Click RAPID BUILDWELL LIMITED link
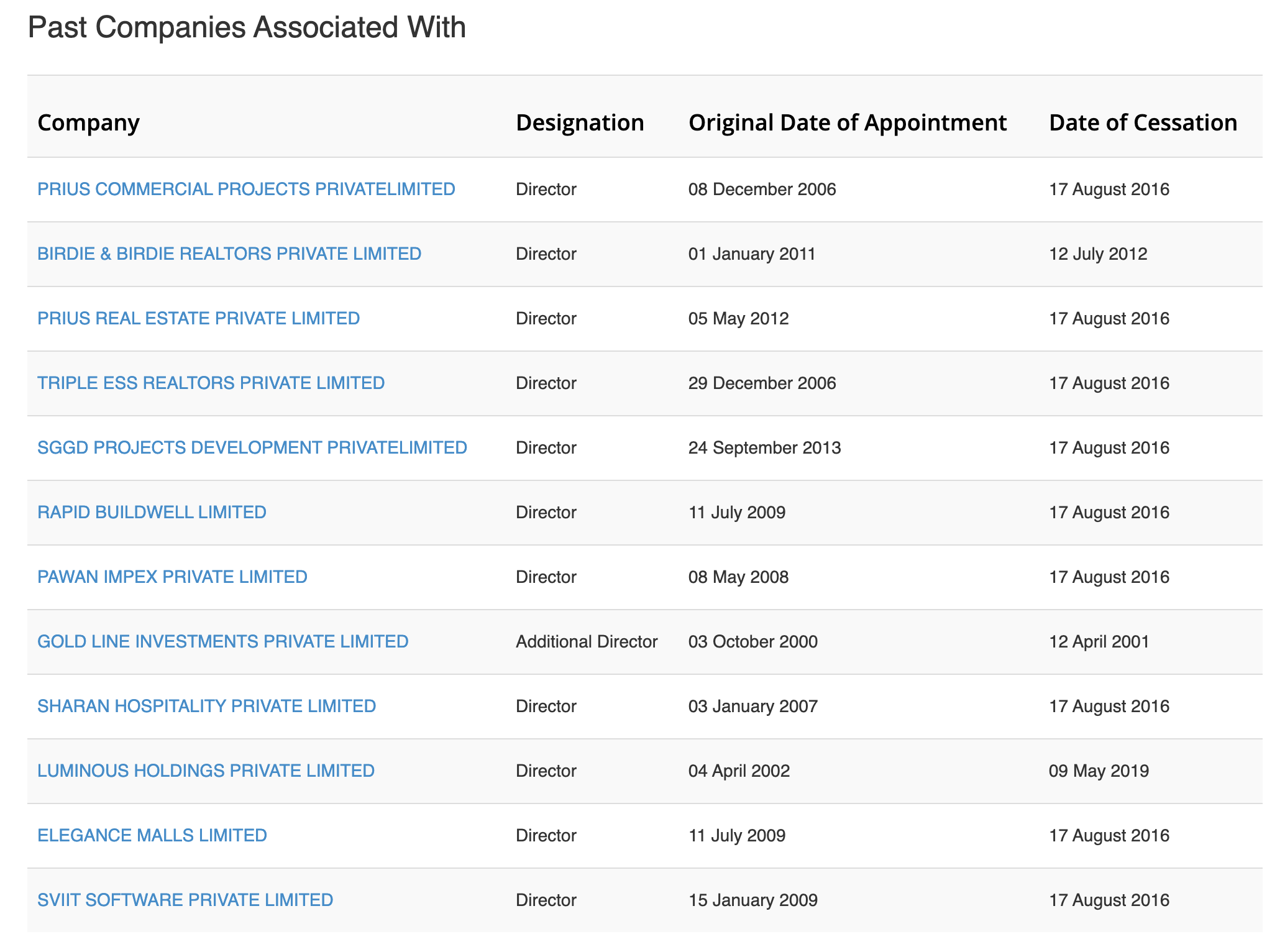 pos(152,512)
